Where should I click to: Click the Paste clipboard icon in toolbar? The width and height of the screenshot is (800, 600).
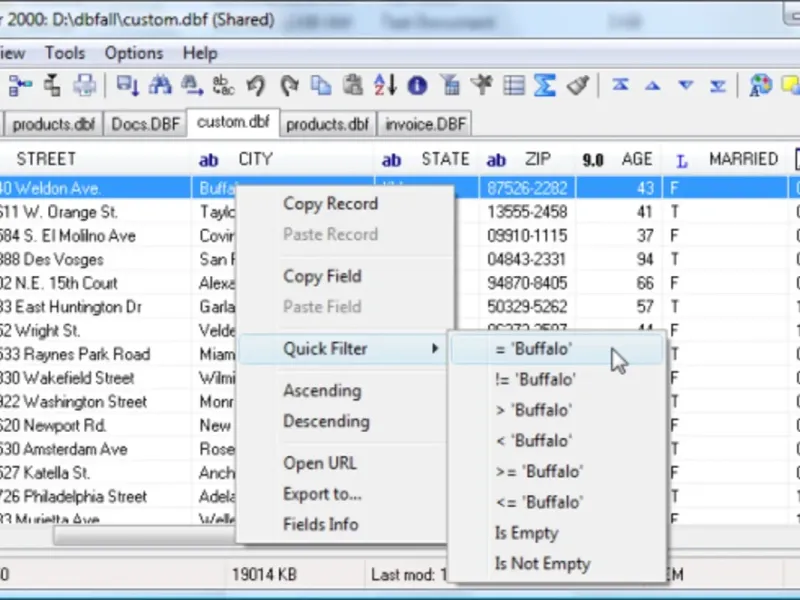(353, 85)
